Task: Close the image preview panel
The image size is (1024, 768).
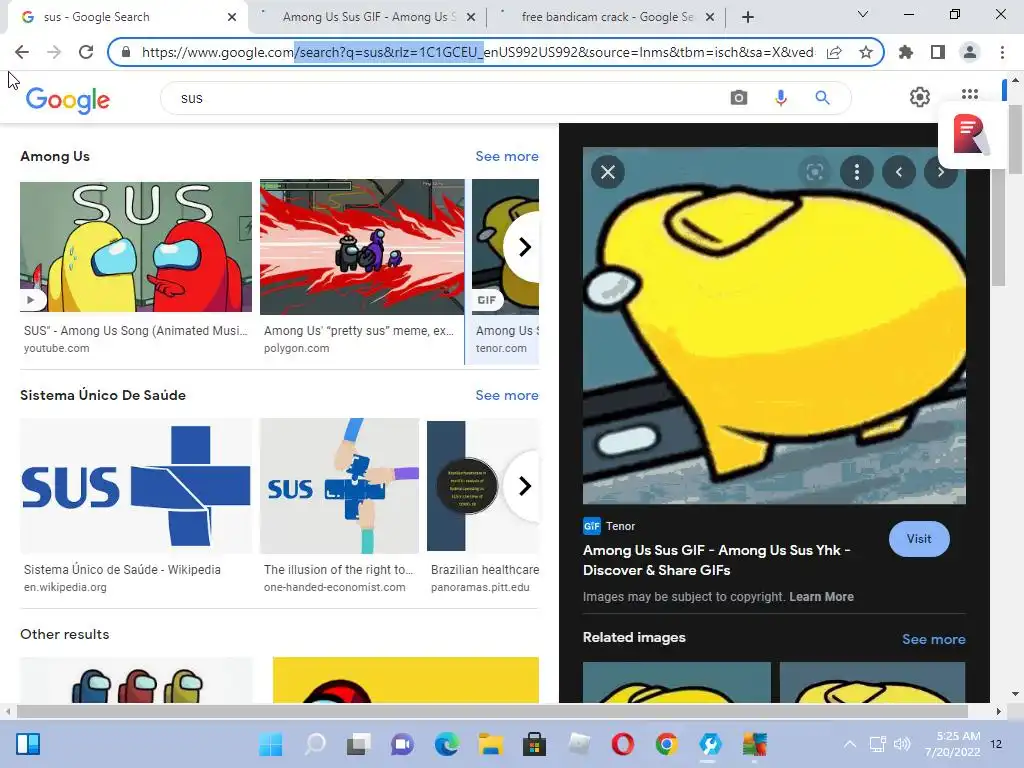Action: 608,172
